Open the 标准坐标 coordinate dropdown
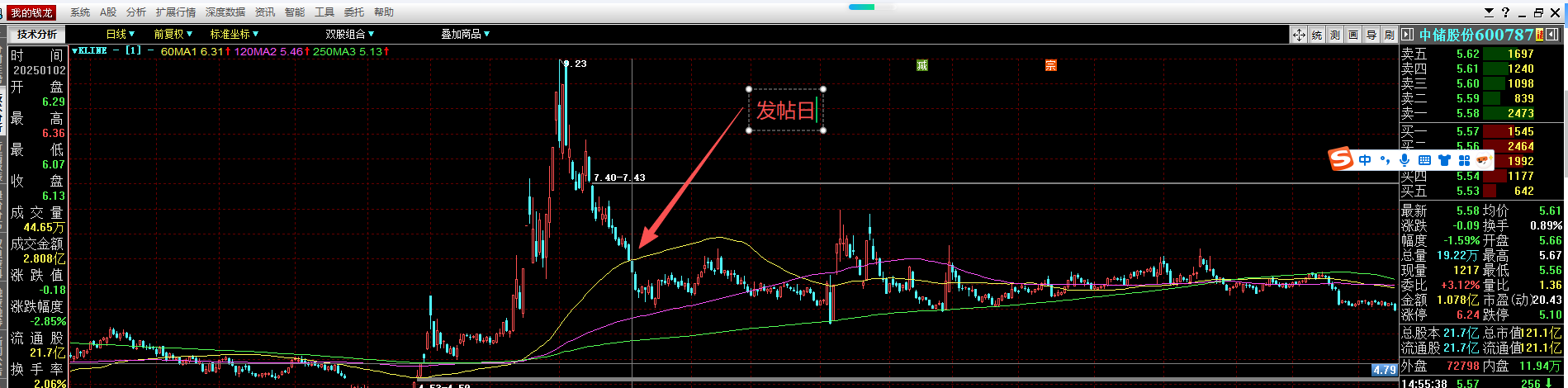The width and height of the screenshot is (1568, 388). click(x=234, y=34)
